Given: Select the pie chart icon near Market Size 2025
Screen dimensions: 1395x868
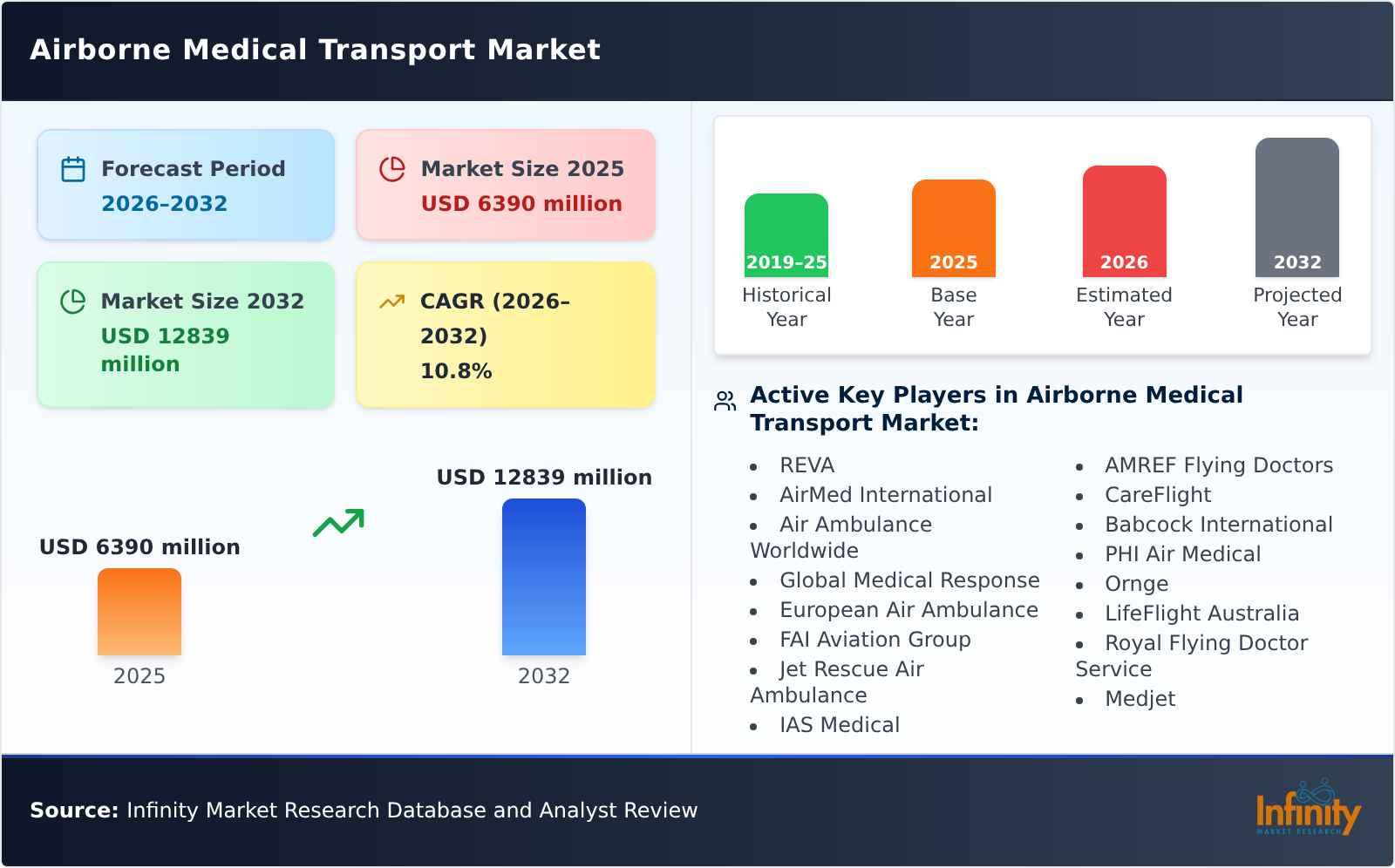Looking at the screenshot, I should pos(393,169).
